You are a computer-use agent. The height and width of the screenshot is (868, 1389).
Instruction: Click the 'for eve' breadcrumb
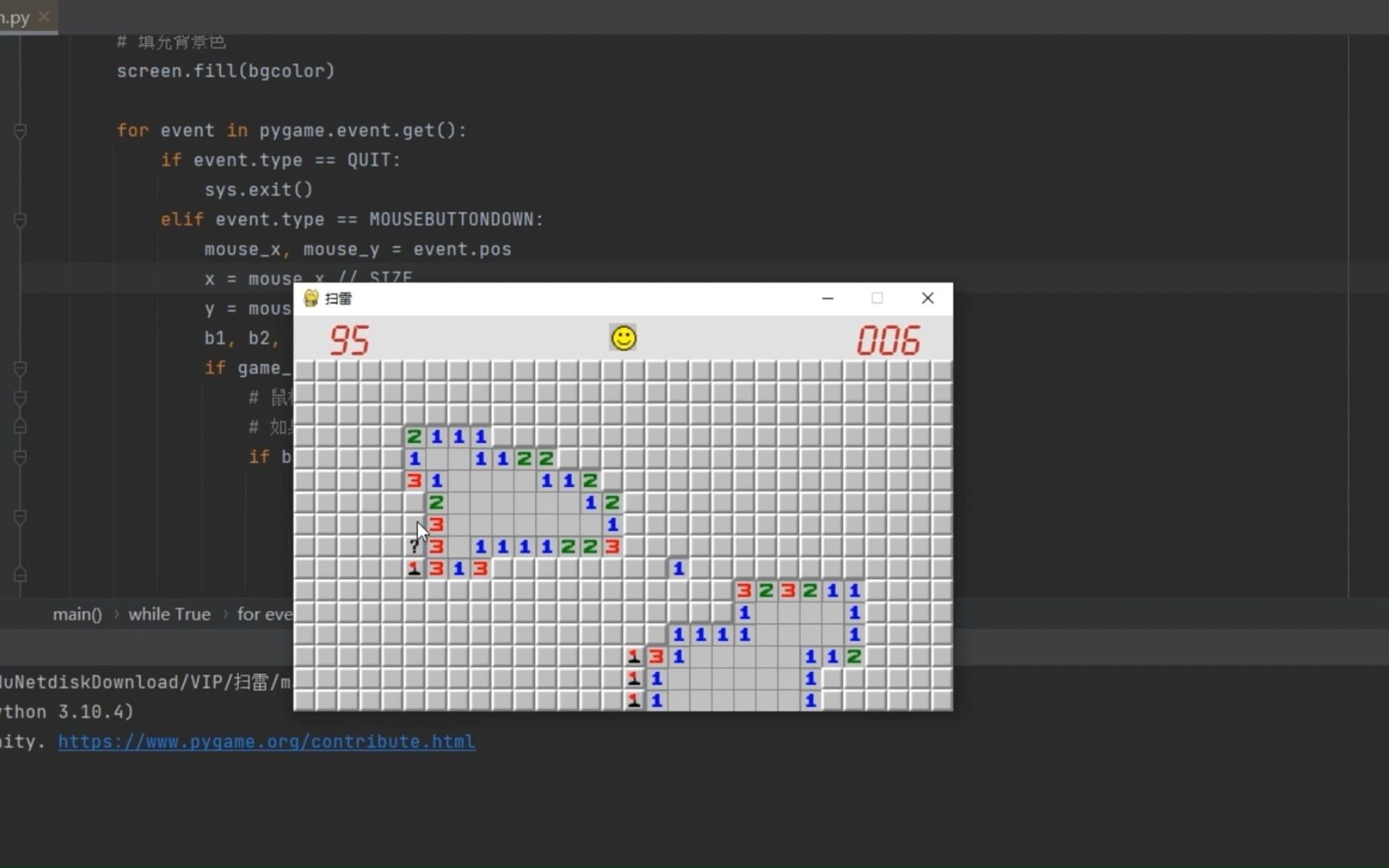[264, 614]
